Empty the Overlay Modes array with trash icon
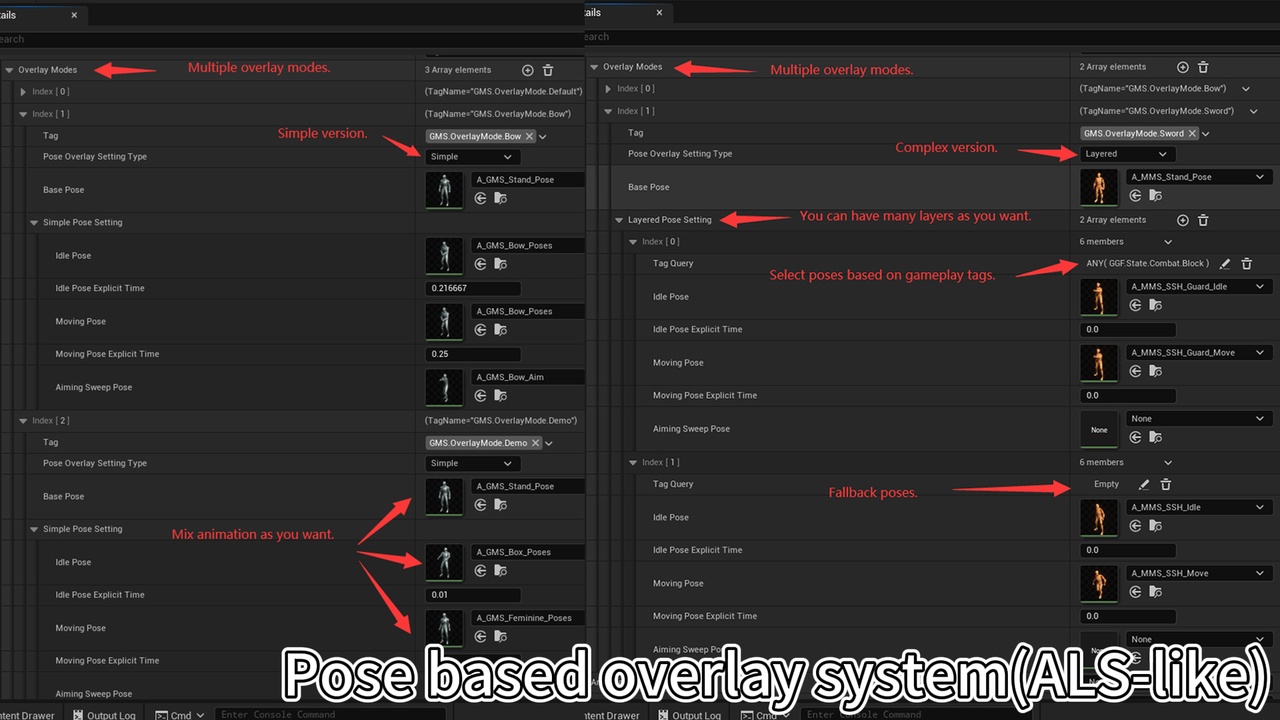Screen dimensions: 1280x720 (548, 70)
